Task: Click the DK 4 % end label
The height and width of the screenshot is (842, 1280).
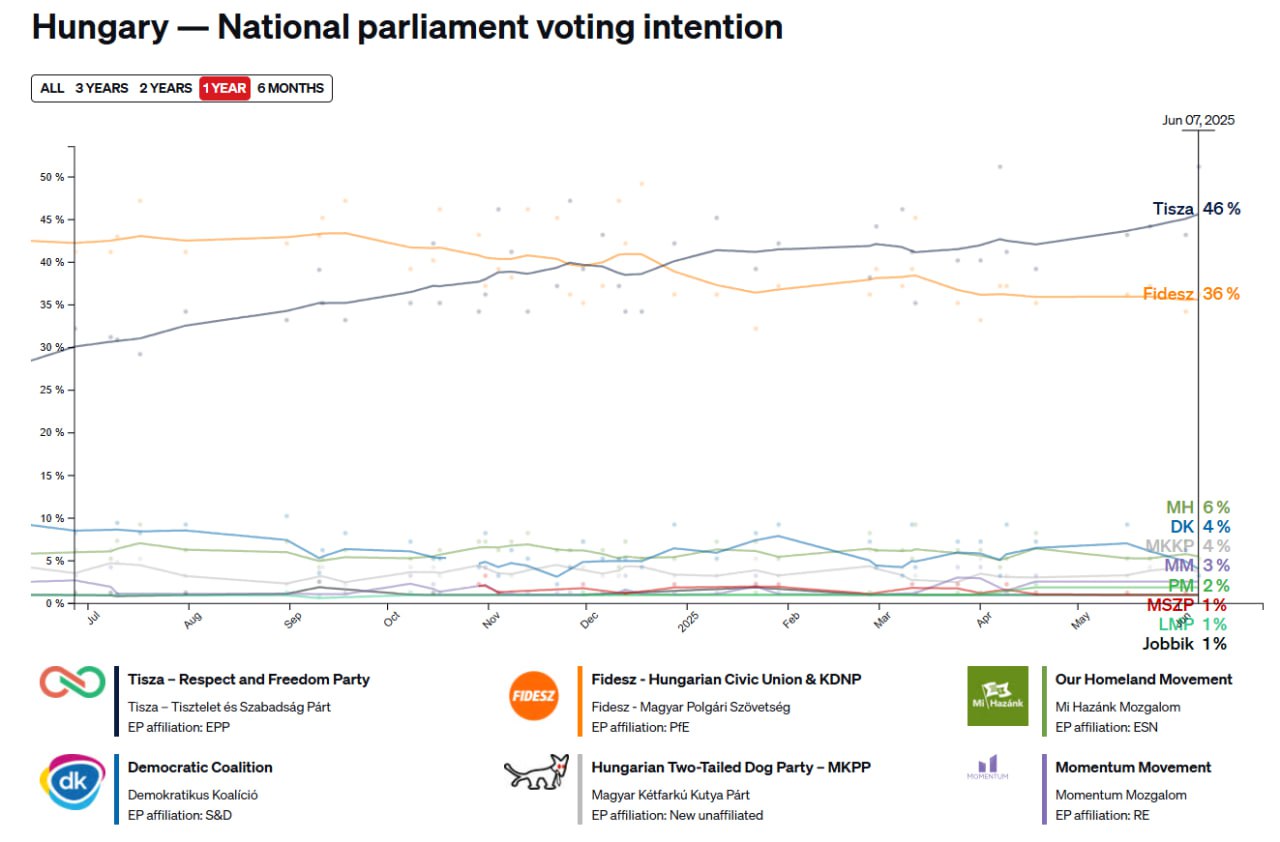Action: tap(1200, 527)
